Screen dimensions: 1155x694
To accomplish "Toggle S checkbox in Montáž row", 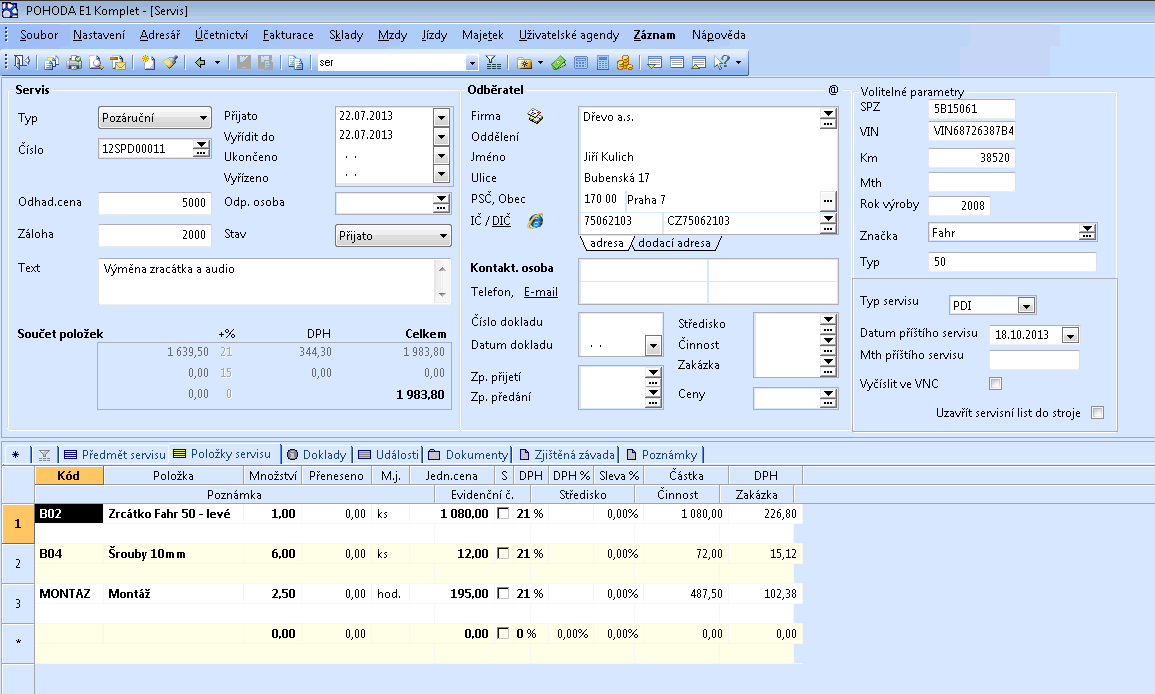I will [x=503, y=593].
